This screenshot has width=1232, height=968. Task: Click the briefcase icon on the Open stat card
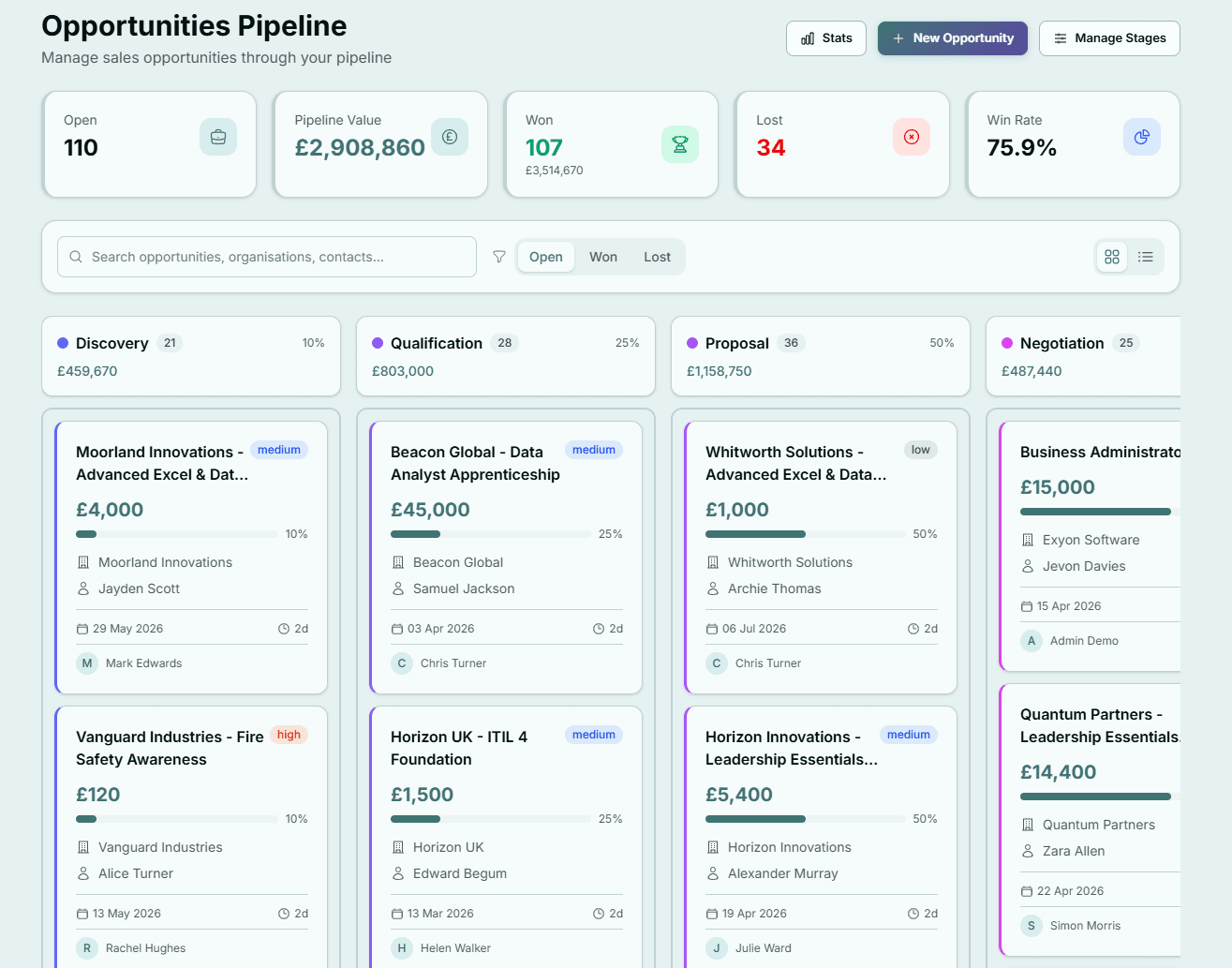pyautogui.click(x=218, y=136)
